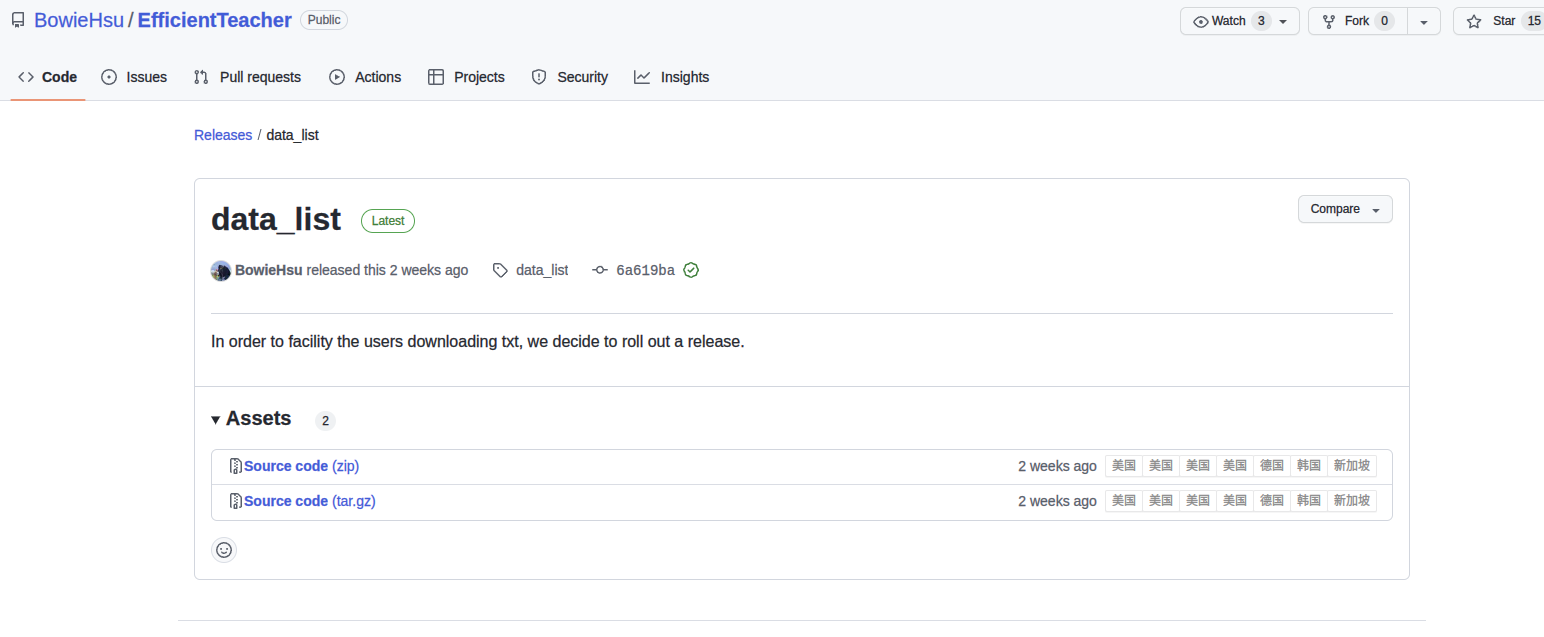This screenshot has height=637, width=1544.
Task: Open the Watch options dropdown arrow
Action: pos(1282,20)
